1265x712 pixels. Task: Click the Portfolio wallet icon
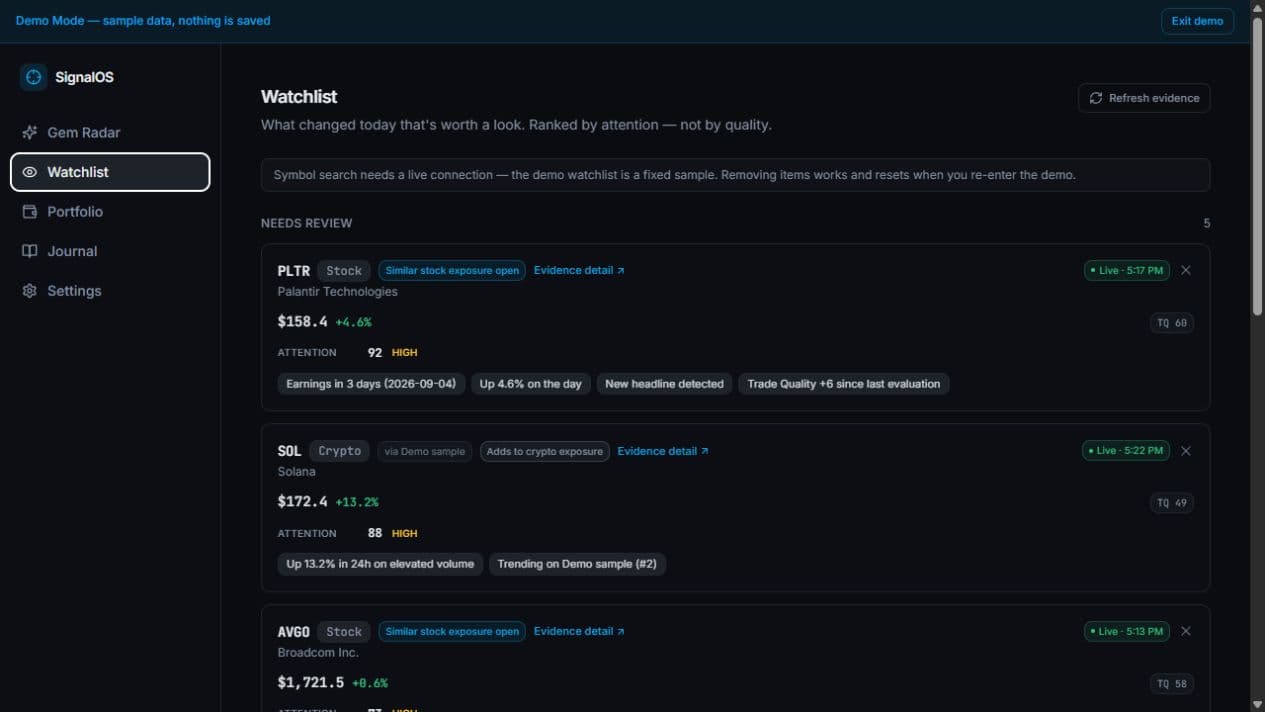tap(30, 212)
